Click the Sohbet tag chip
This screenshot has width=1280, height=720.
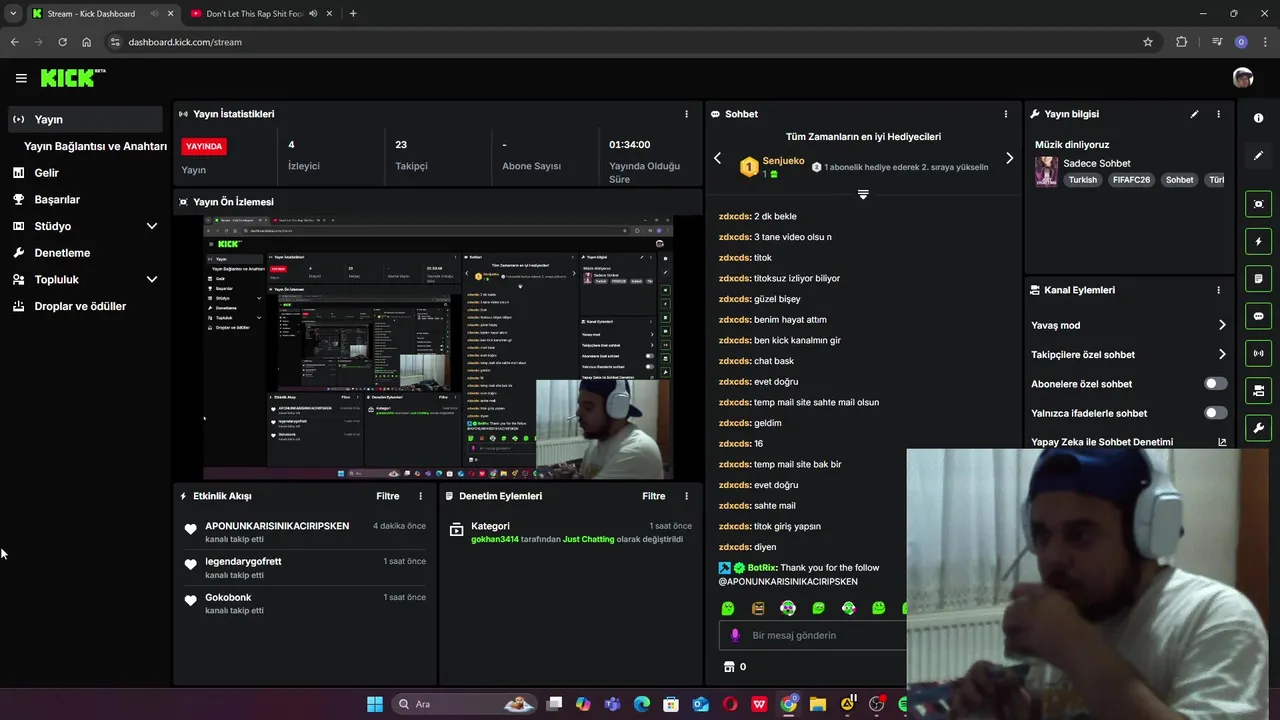[1180, 180]
